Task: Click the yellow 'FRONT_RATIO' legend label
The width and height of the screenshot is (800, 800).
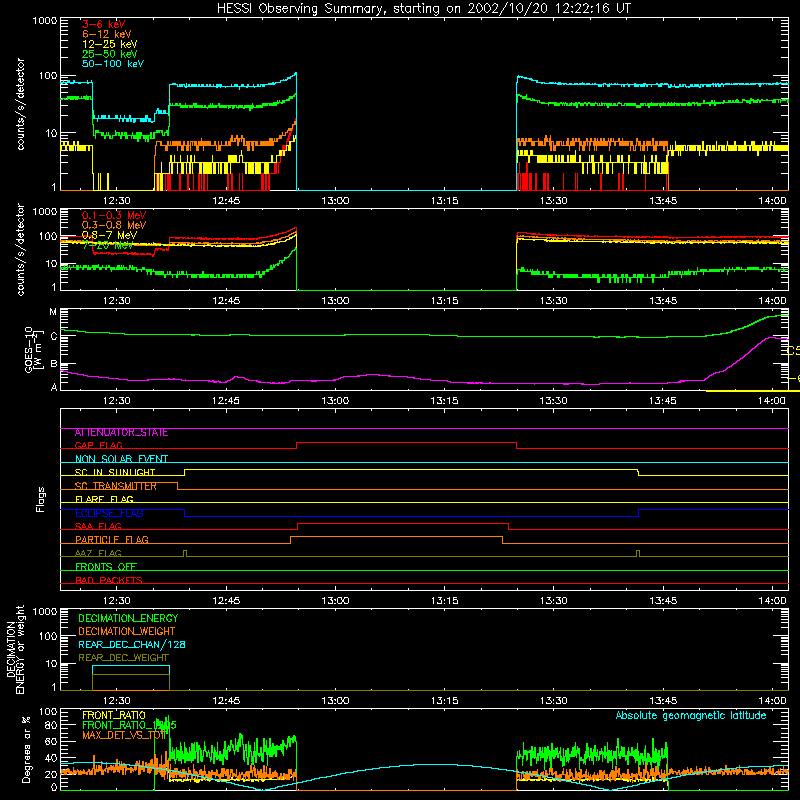Action: (114, 715)
